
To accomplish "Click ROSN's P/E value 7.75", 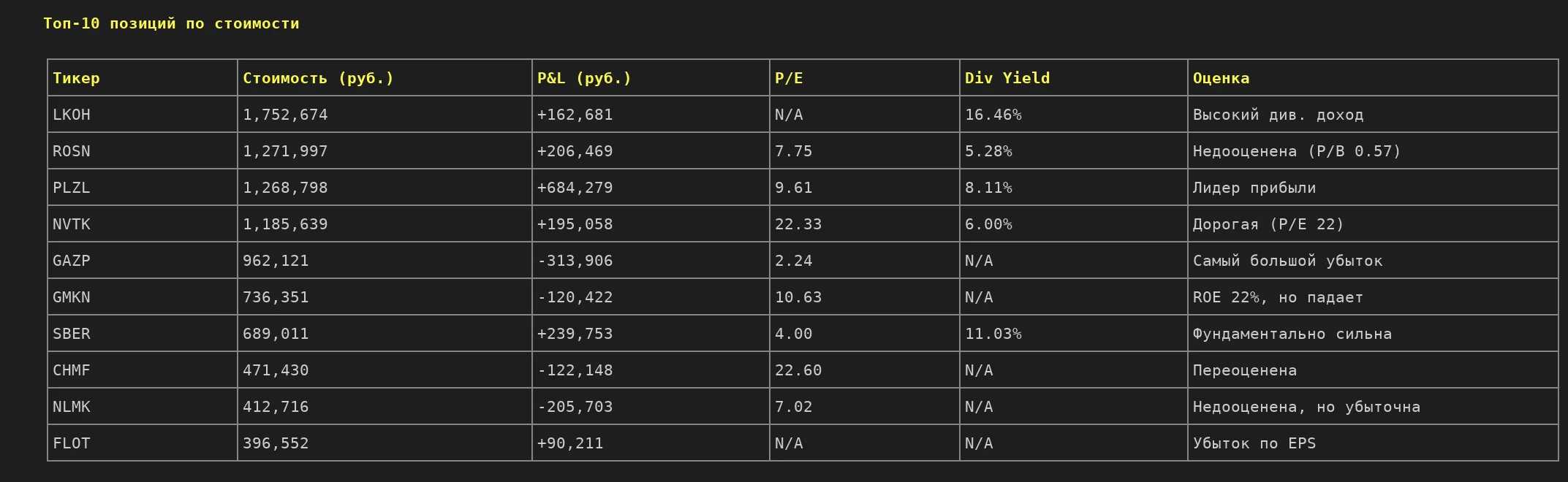I will tap(793, 151).
